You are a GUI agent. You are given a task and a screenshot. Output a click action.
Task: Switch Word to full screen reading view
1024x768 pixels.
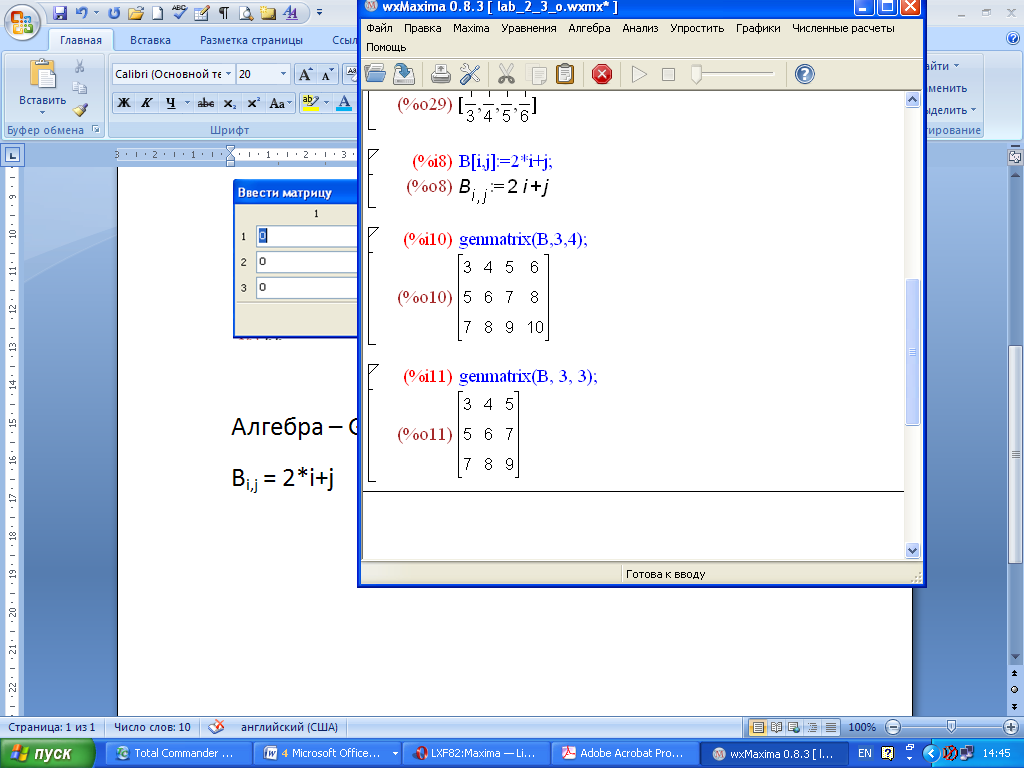click(x=776, y=727)
